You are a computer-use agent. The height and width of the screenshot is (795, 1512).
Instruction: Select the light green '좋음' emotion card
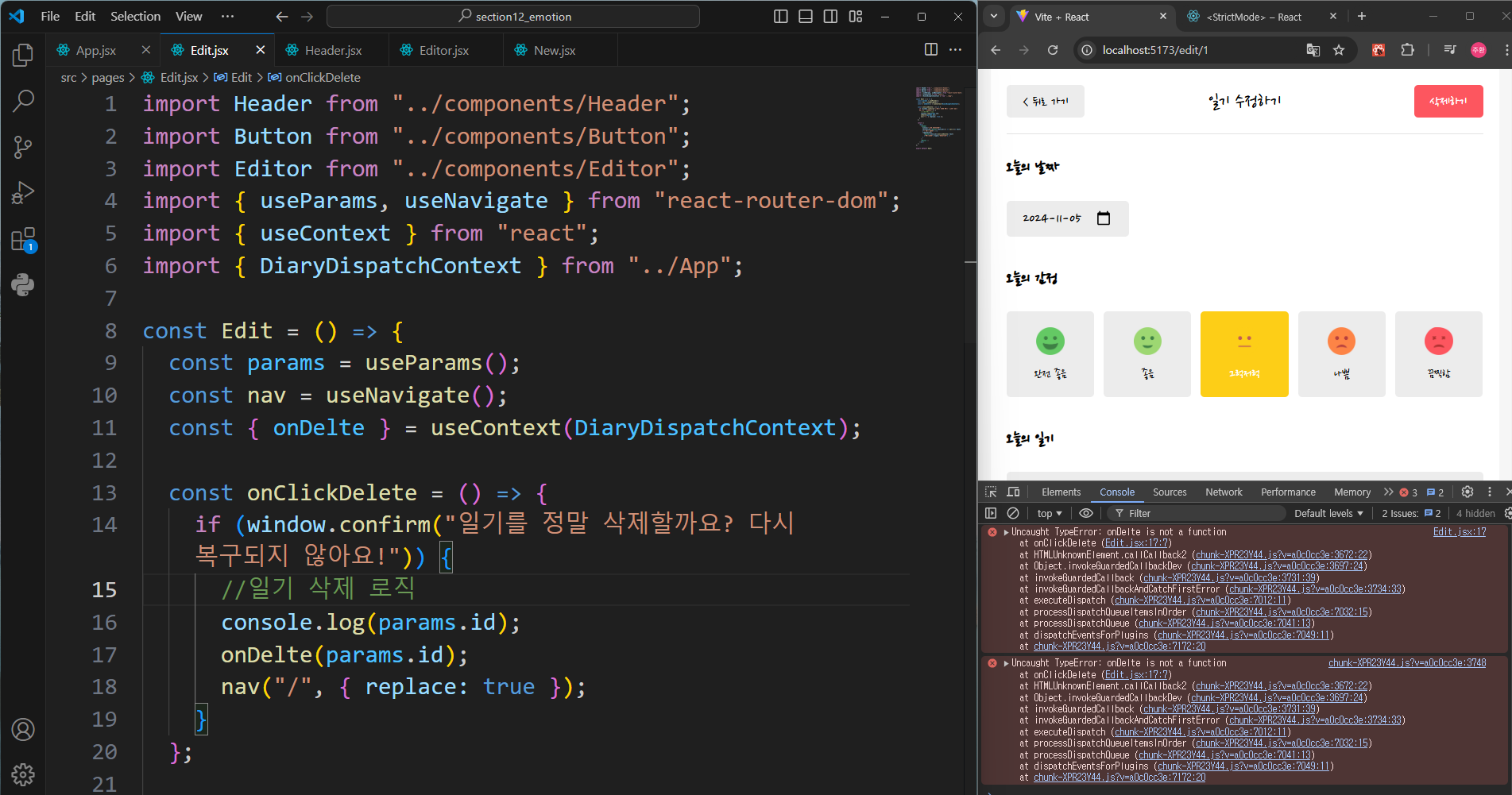point(1147,354)
